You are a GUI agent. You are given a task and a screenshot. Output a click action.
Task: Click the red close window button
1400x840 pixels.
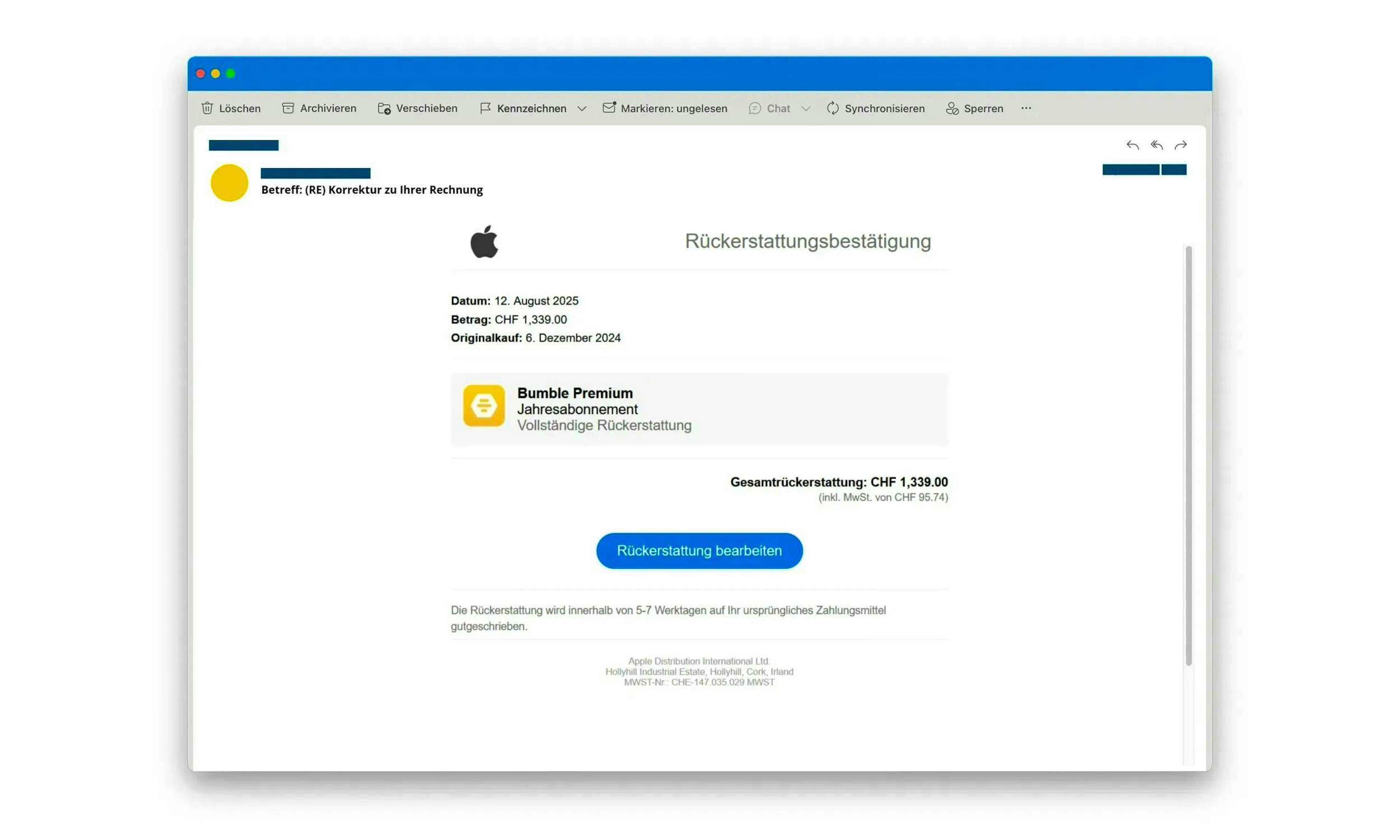point(200,74)
